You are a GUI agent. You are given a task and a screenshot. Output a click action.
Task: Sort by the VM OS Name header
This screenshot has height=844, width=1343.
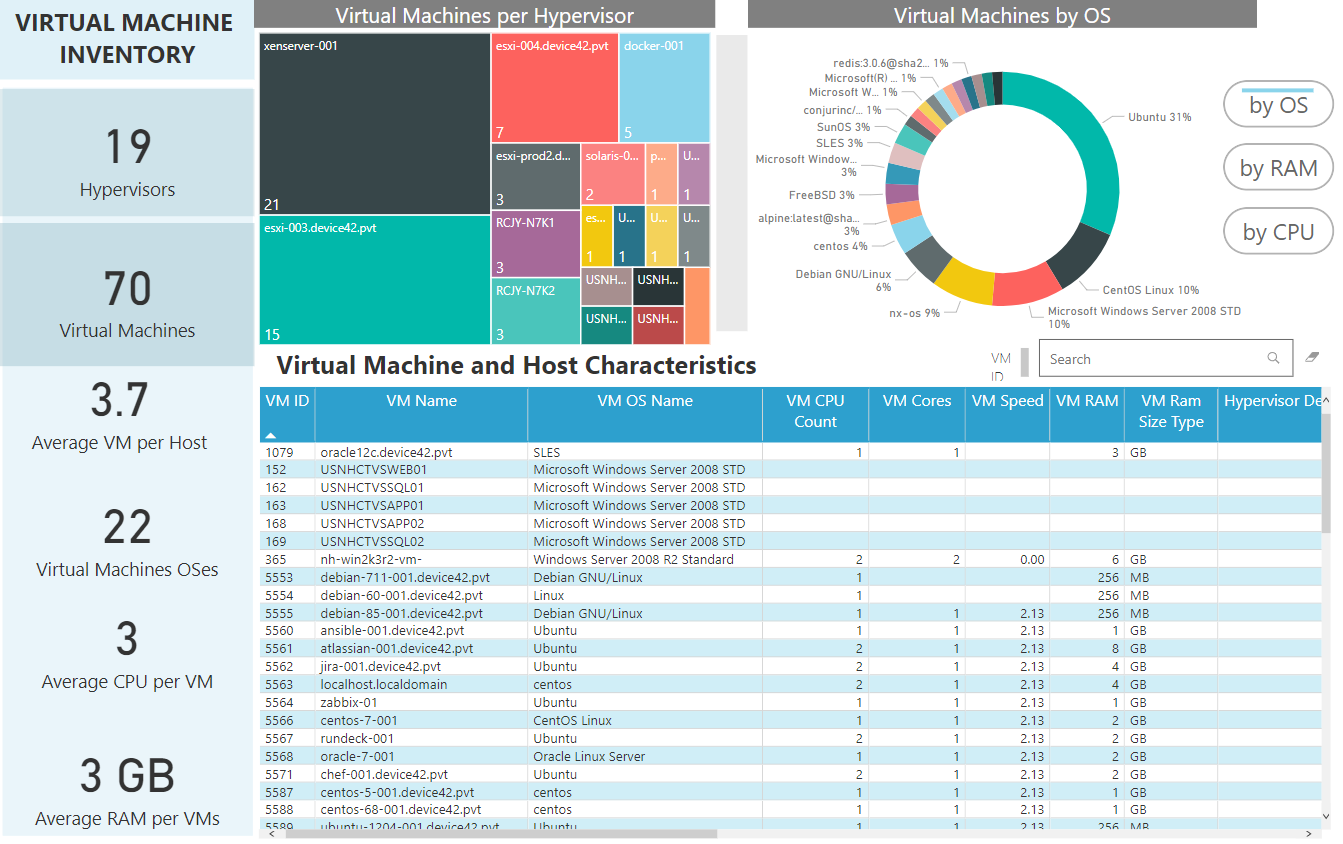645,401
